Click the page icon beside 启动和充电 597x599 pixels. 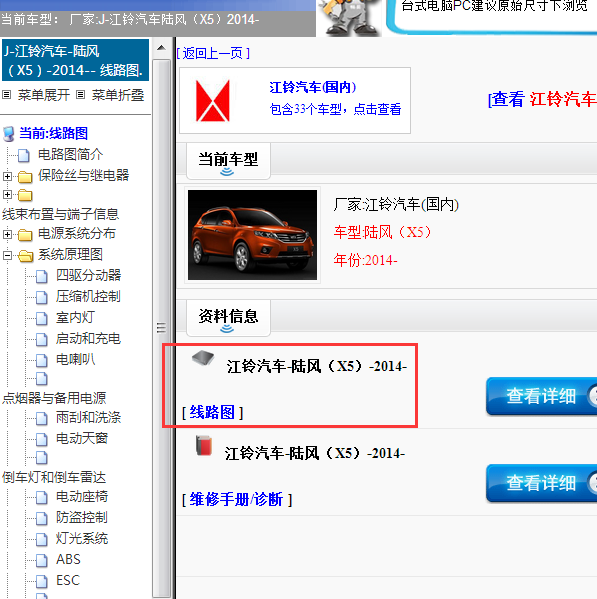click(x=42, y=340)
